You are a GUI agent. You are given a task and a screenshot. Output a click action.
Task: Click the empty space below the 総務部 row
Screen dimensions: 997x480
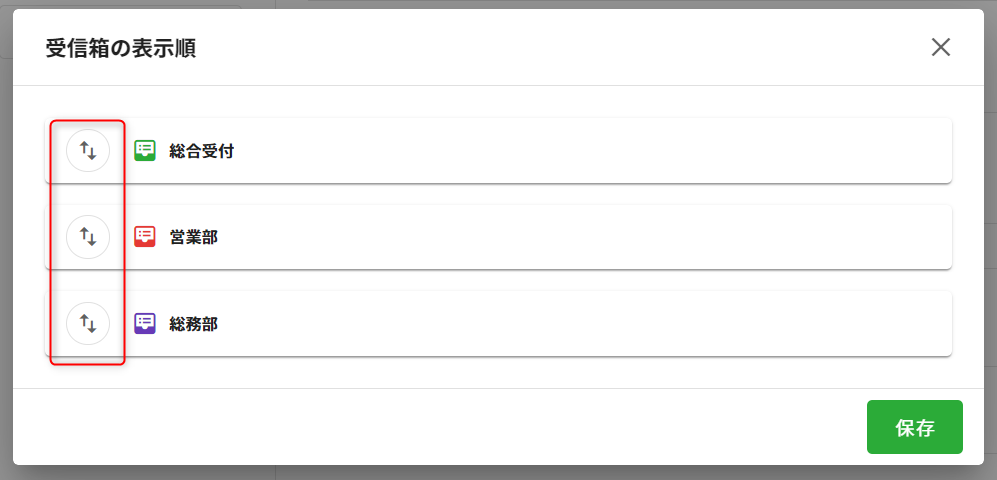(500, 372)
